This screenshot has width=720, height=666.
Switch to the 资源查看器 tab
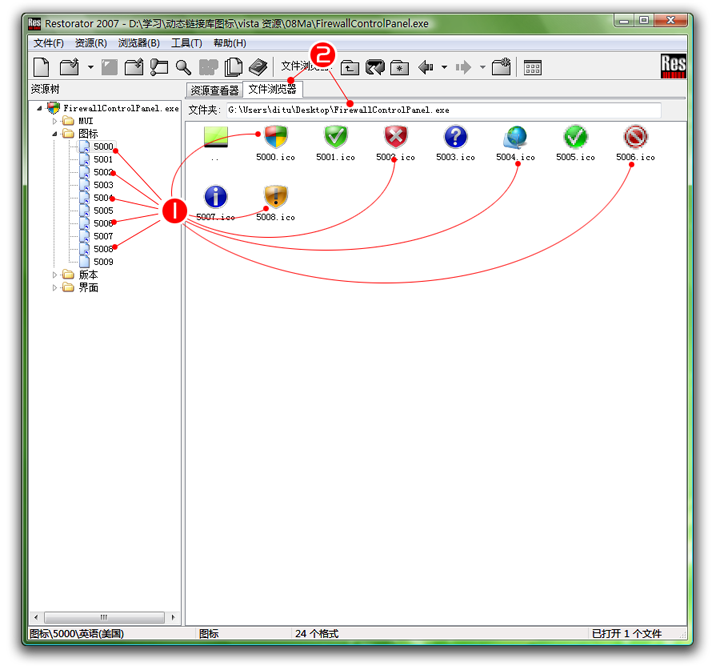pos(214,90)
